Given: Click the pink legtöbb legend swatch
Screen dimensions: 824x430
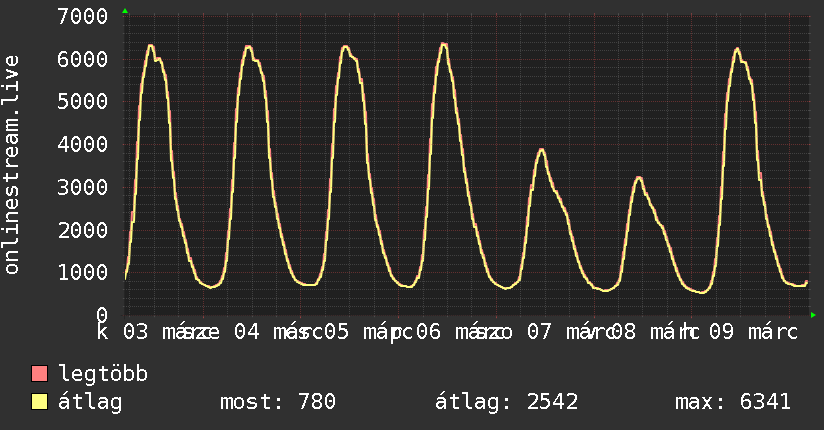Looking at the screenshot, I should pos(39,374).
